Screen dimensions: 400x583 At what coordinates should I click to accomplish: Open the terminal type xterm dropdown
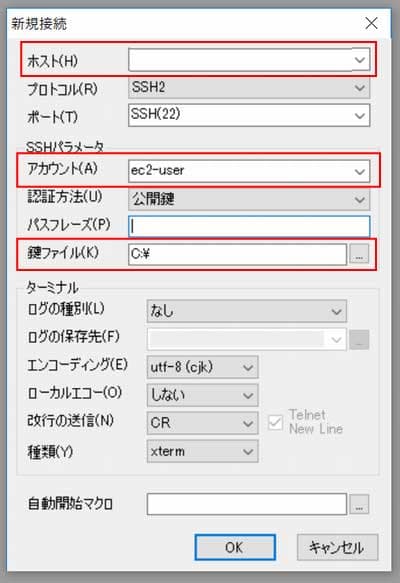202,451
